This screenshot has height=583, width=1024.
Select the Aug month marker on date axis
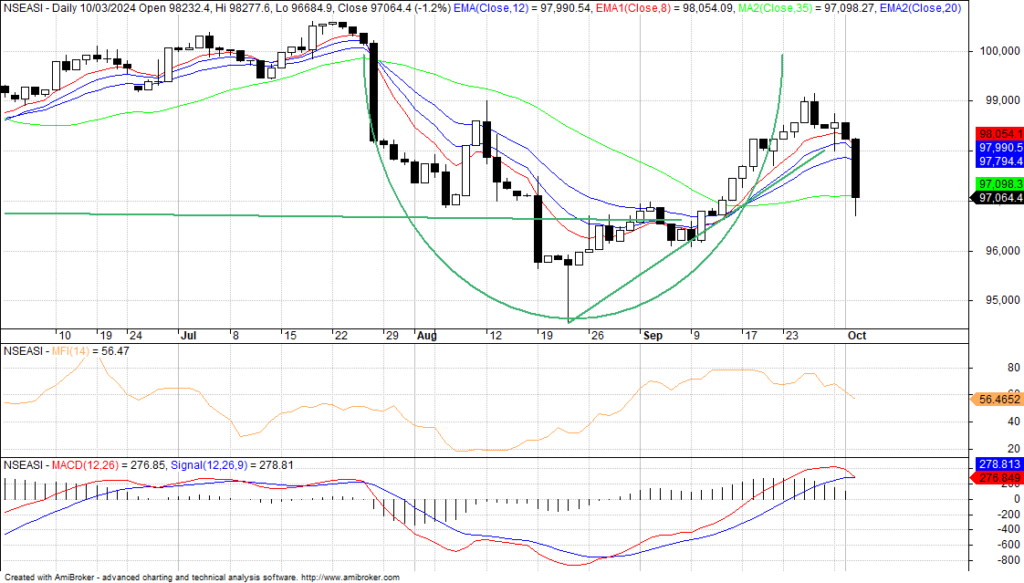428,336
